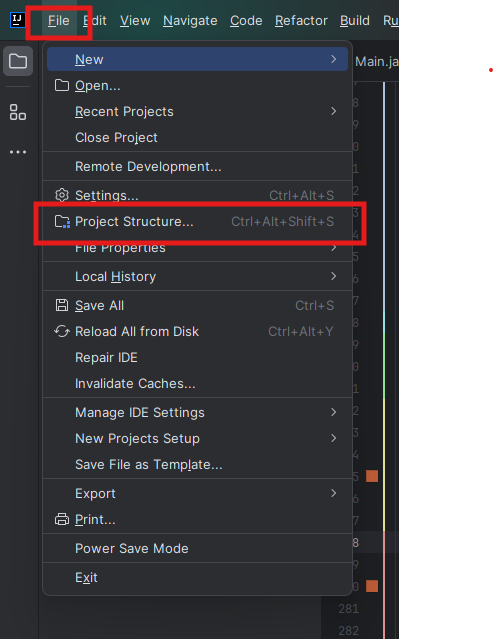Expand the Recent Projects submenu arrow
This screenshot has width=493, height=639.
pyautogui.click(x=334, y=111)
